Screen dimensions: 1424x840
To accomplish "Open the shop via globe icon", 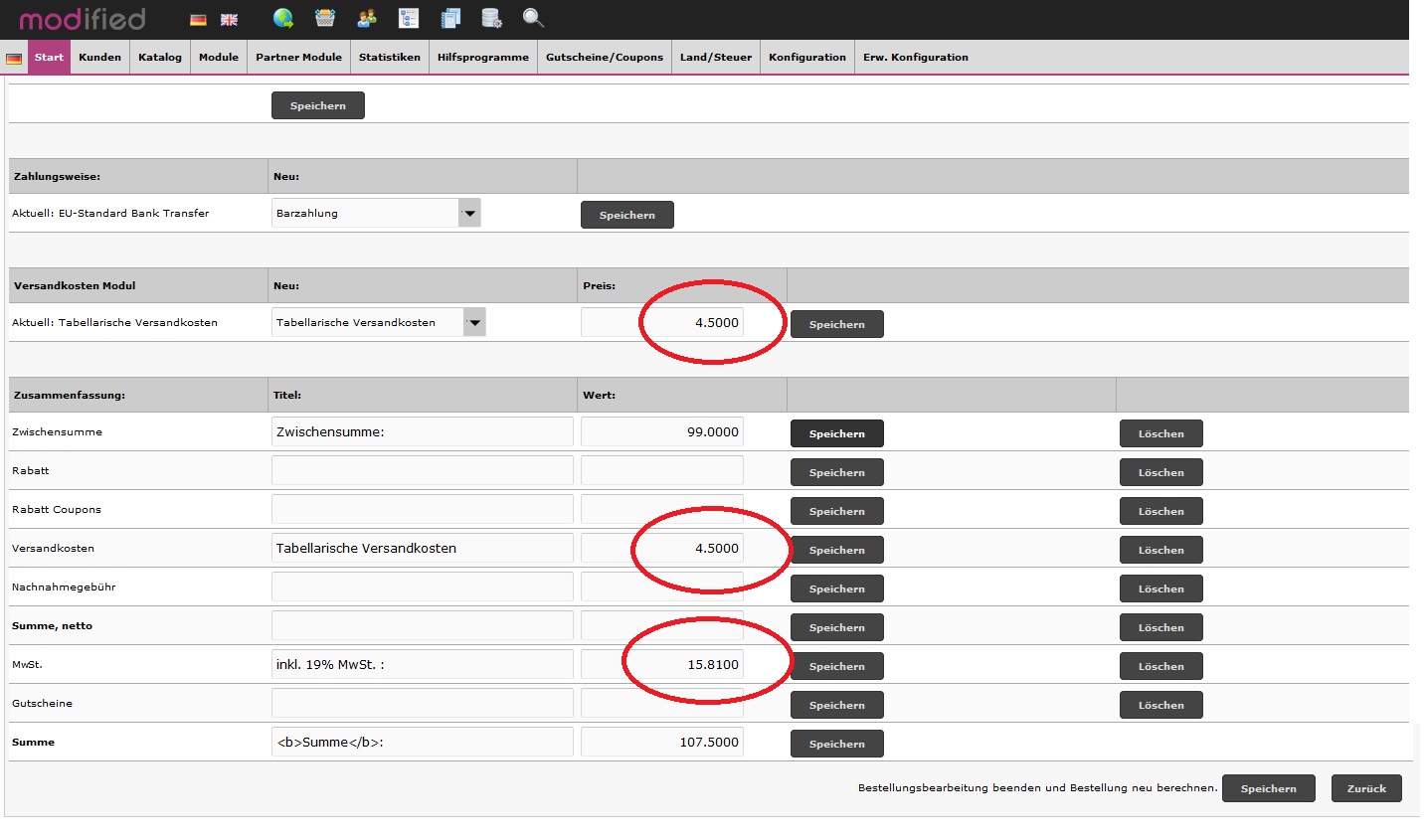I will click(283, 18).
